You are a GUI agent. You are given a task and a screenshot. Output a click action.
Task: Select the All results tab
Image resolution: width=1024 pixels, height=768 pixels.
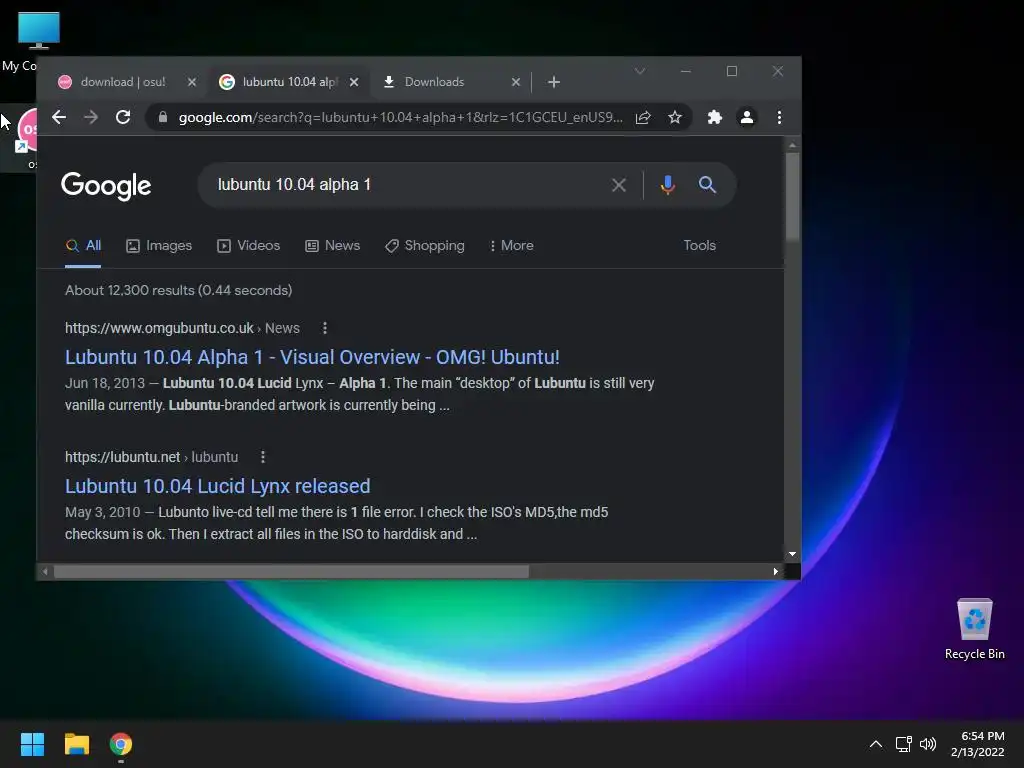[x=84, y=246]
